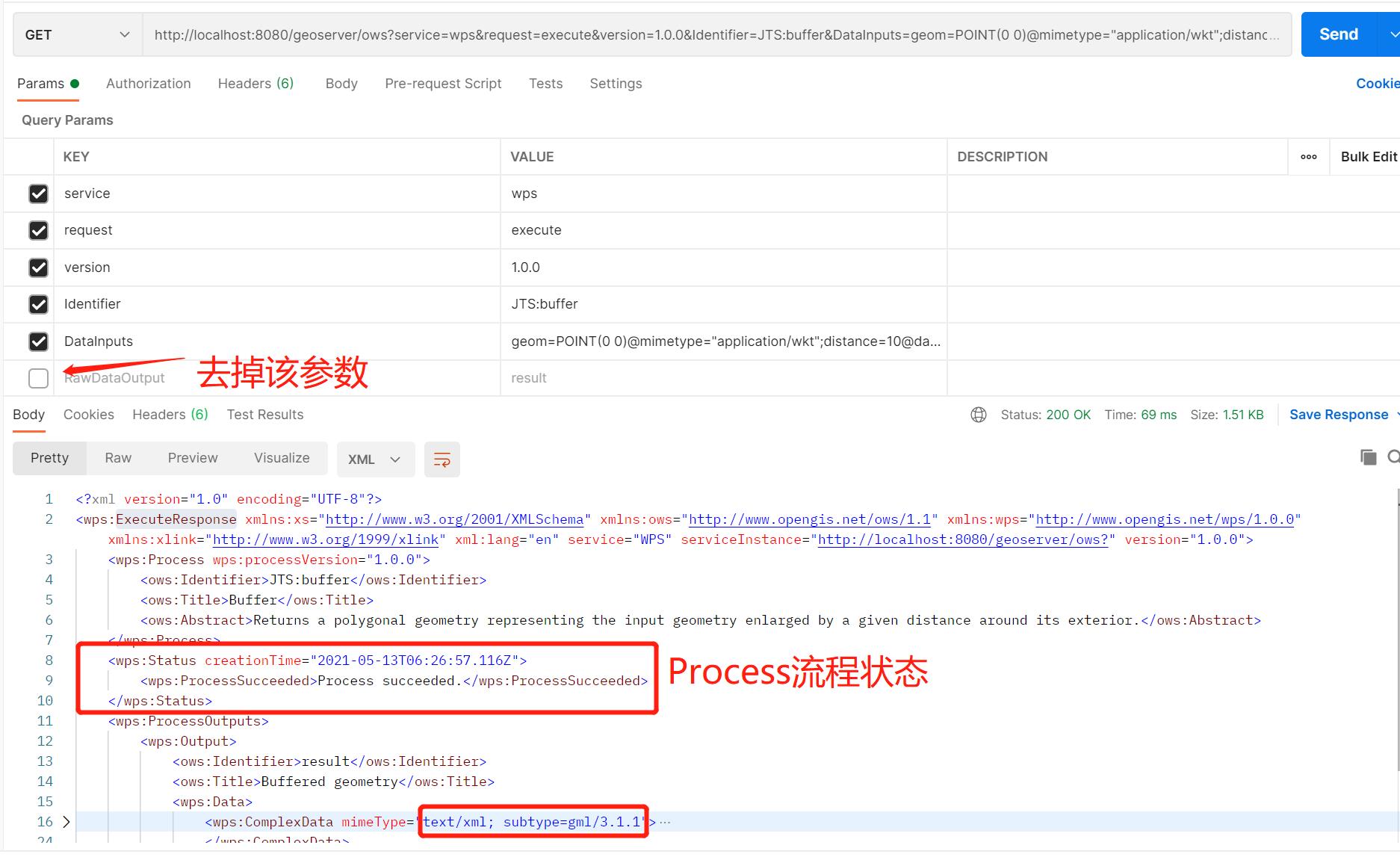The image size is (1400, 857).
Task: Open the XML format dropdown
Action: 375,460
